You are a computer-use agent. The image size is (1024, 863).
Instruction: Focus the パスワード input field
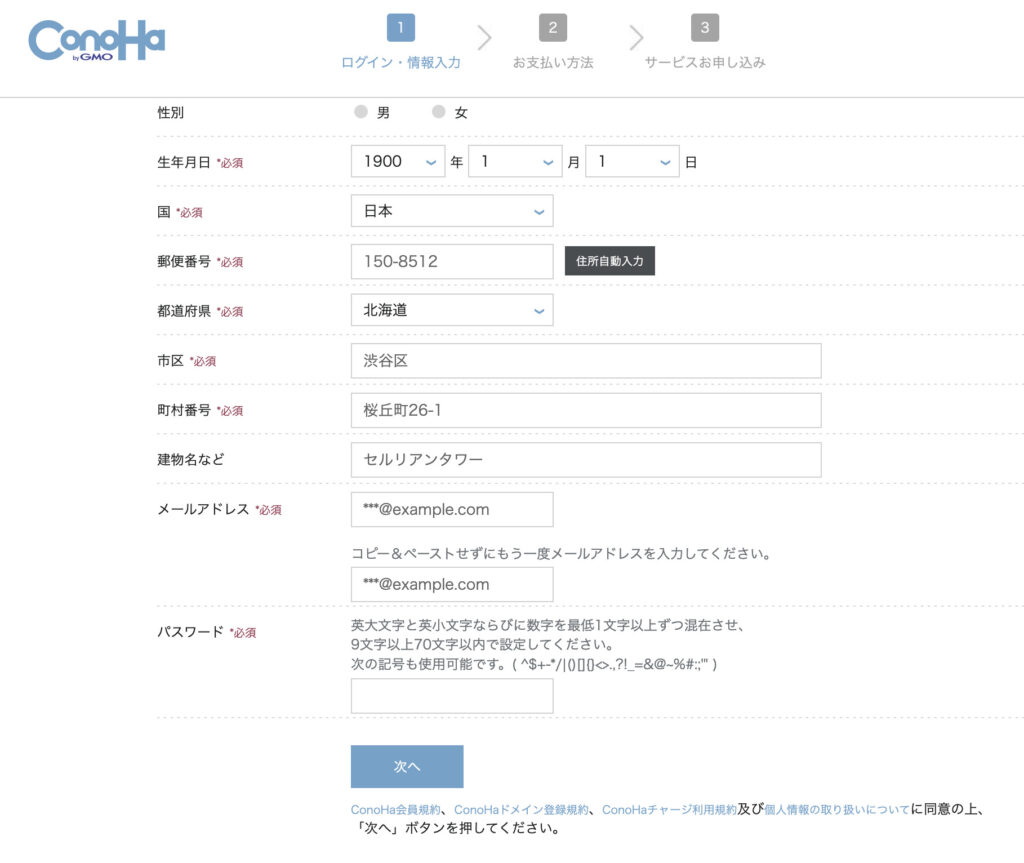pos(452,696)
